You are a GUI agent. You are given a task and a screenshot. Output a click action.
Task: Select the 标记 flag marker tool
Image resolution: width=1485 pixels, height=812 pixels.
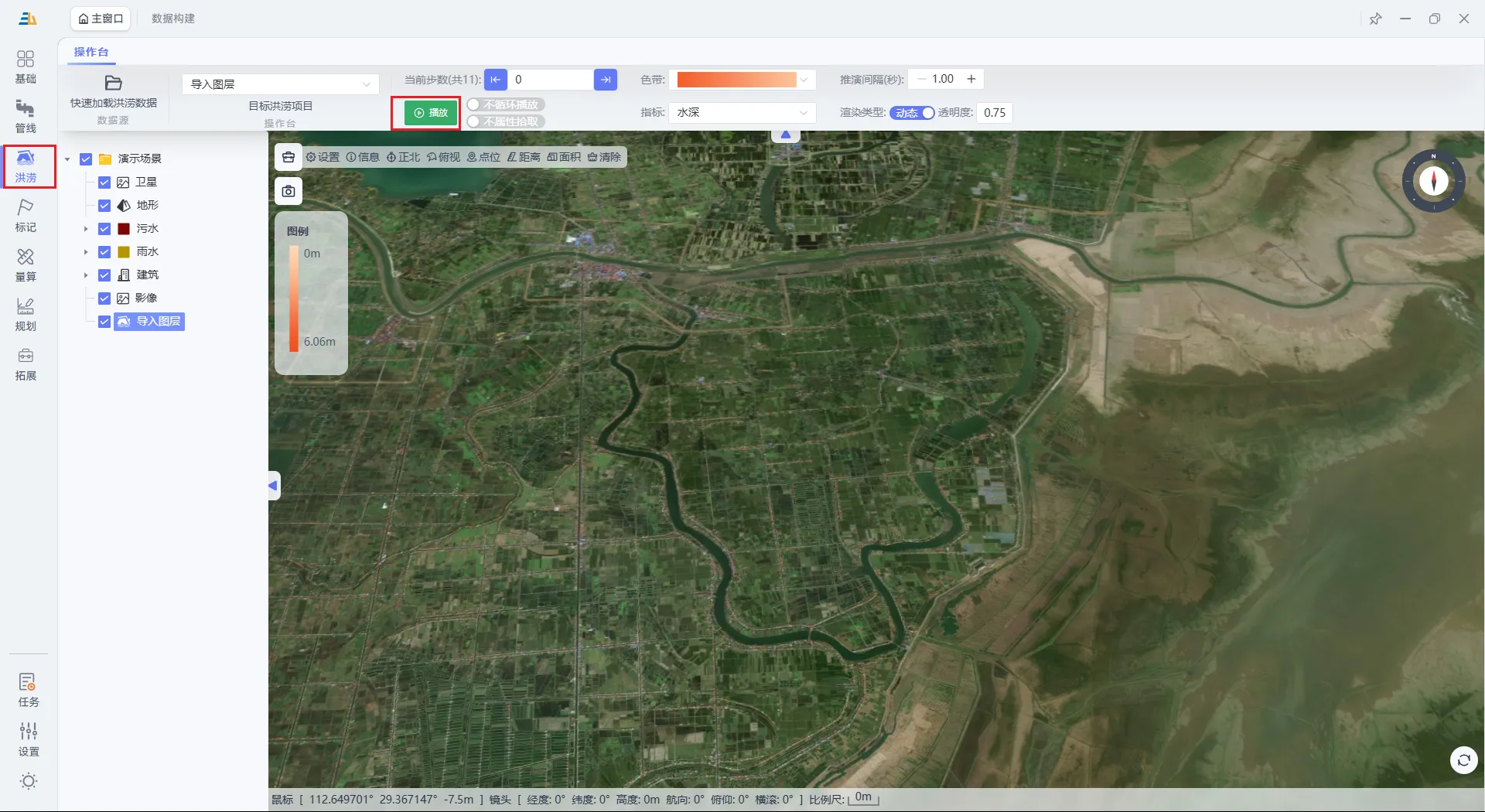26,216
